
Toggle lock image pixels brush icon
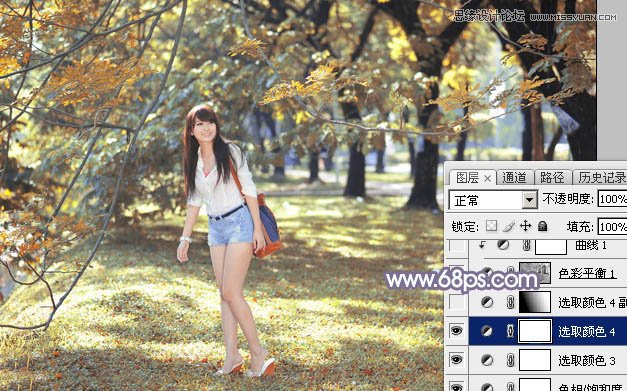coord(509,226)
